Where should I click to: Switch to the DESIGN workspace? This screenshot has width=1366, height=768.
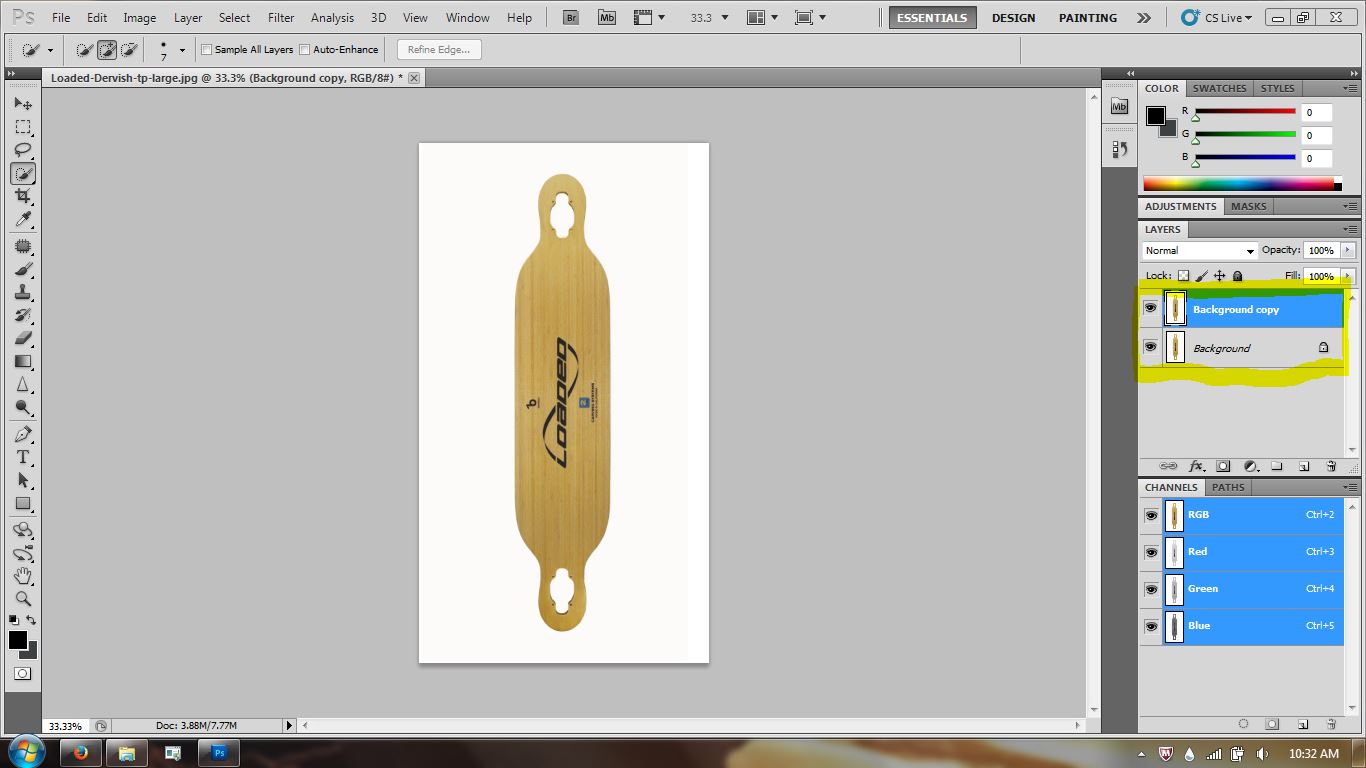(x=1013, y=17)
